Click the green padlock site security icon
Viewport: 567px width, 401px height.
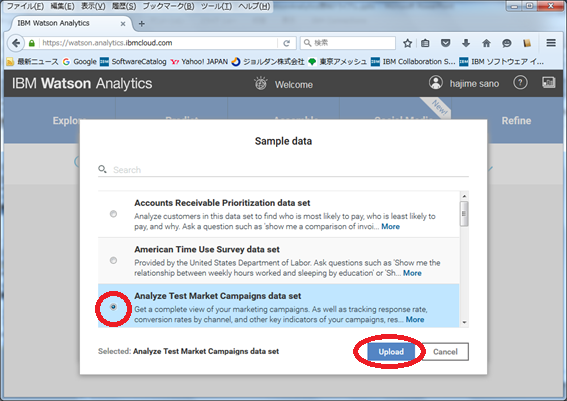point(32,43)
